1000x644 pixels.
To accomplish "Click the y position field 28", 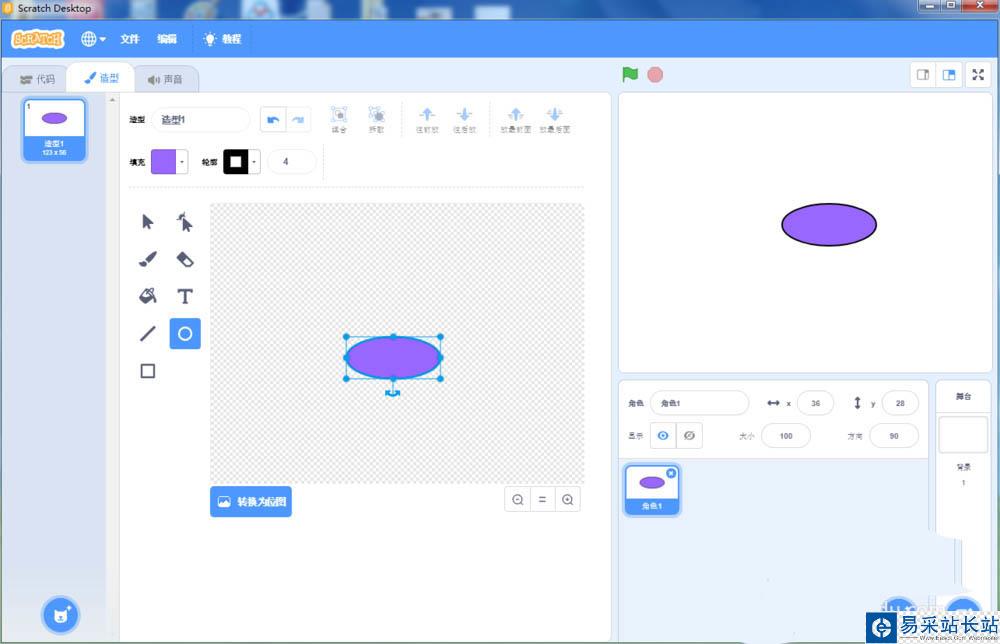I will [x=900, y=403].
